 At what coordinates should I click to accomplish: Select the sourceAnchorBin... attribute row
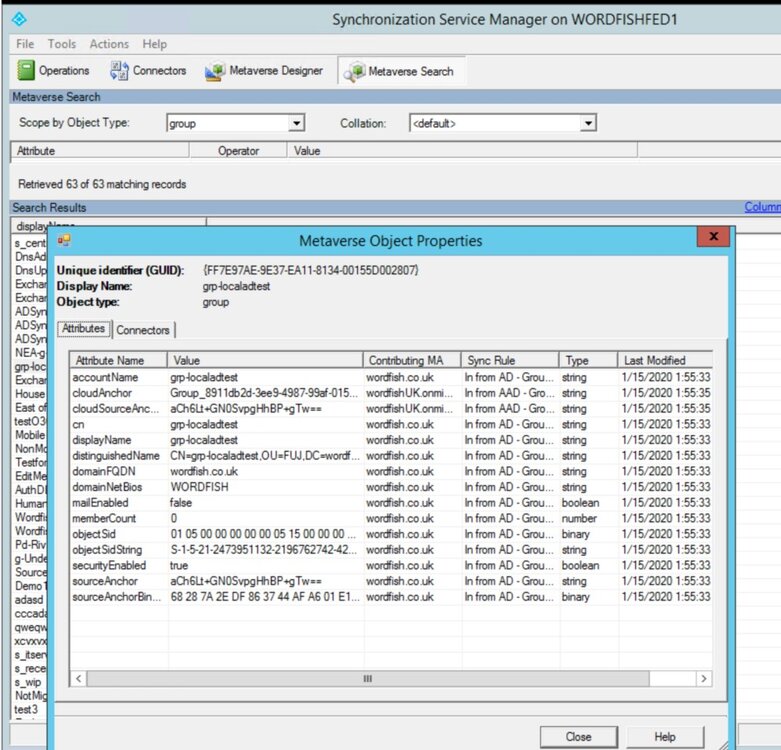[x=391, y=597]
